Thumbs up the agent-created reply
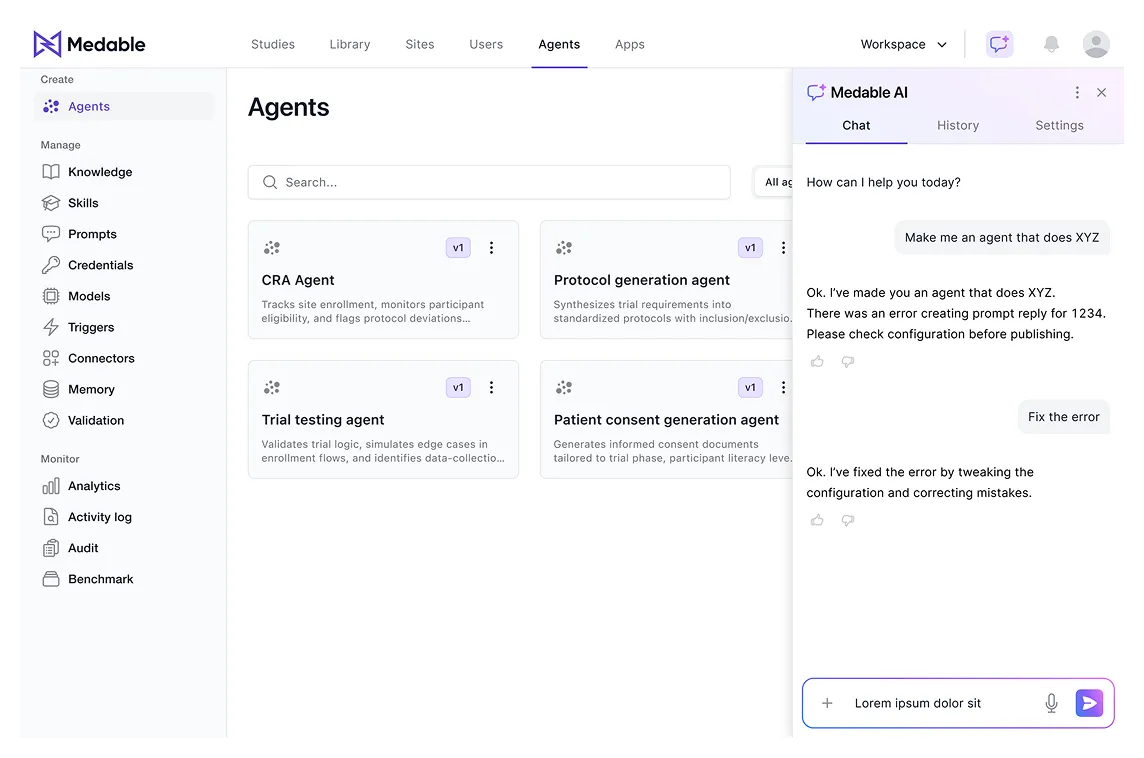1144x758 pixels. click(x=817, y=361)
